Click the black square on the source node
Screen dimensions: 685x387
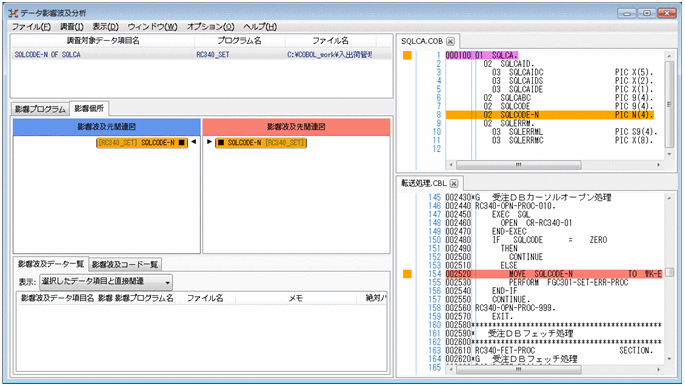click(182, 143)
